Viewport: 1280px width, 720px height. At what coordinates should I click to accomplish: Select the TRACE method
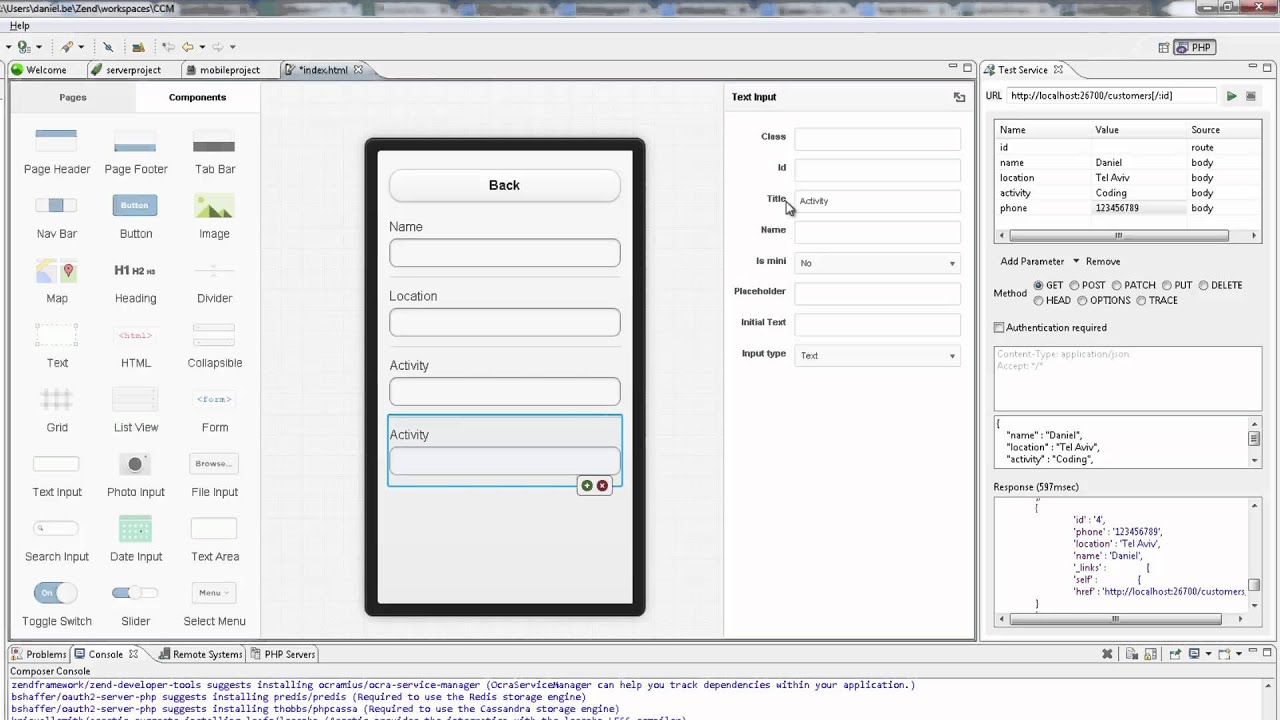coord(1157,300)
